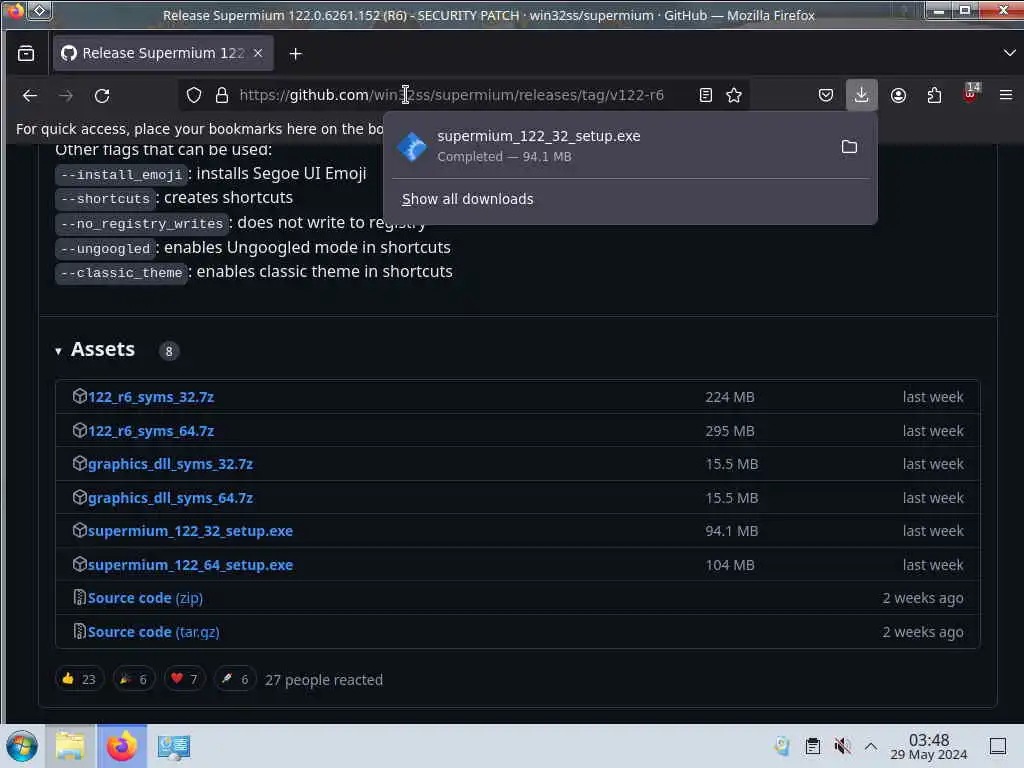Open the computer management taskbar icon

[174, 746]
